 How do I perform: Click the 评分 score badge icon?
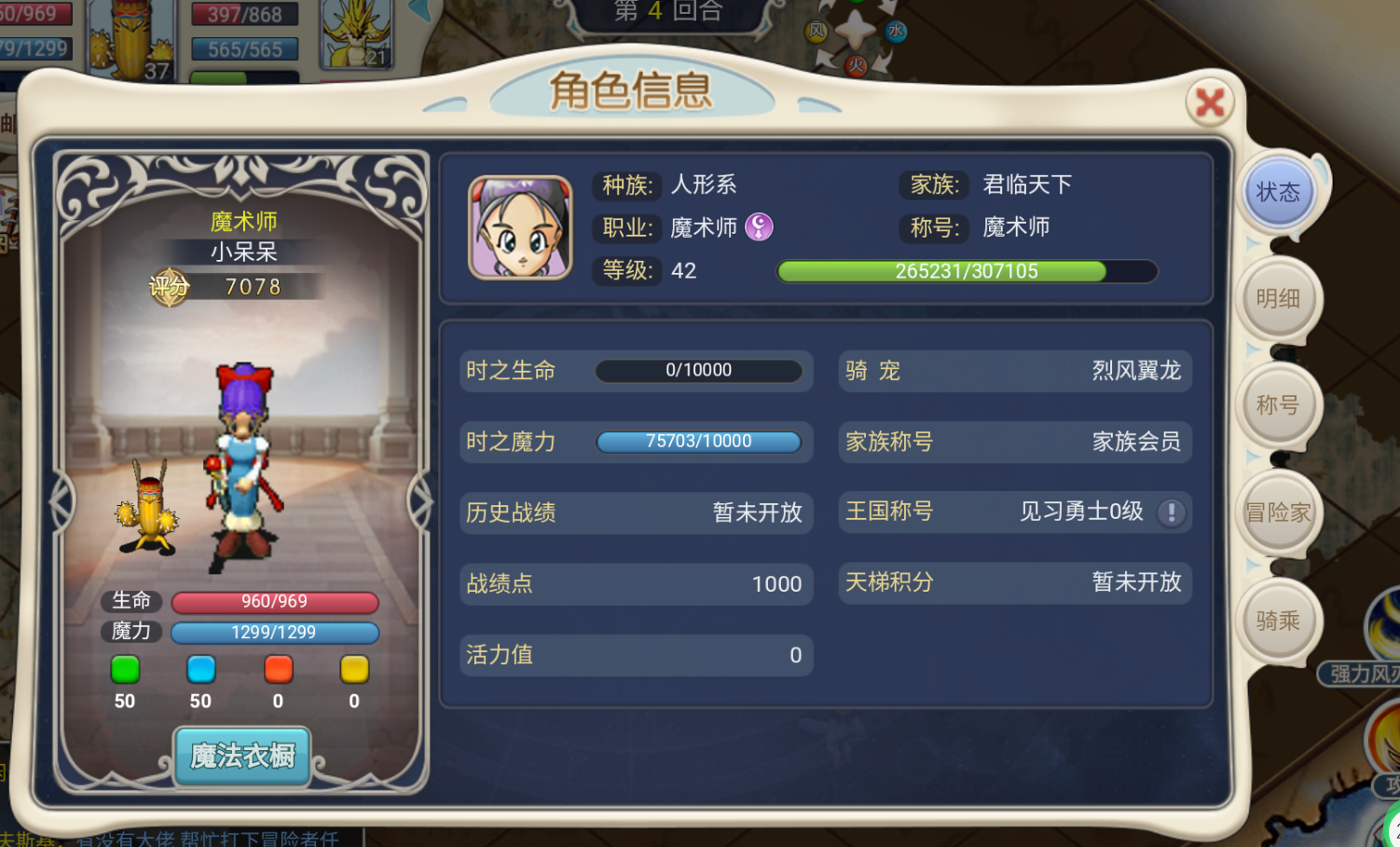(x=169, y=287)
